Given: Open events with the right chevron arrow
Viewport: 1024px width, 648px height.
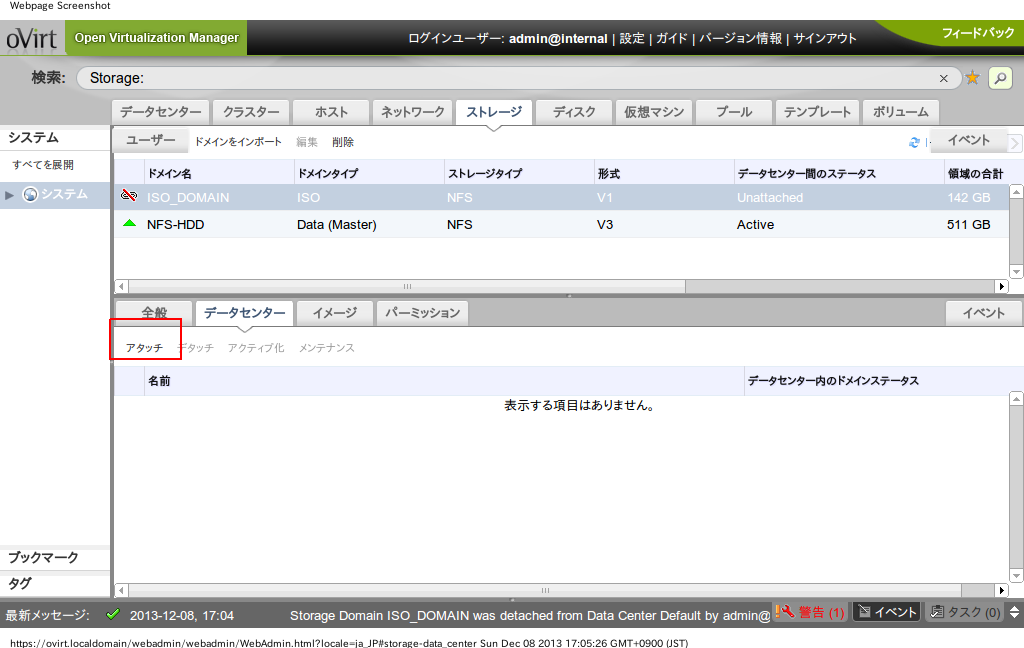Looking at the screenshot, I should [1016, 142].
